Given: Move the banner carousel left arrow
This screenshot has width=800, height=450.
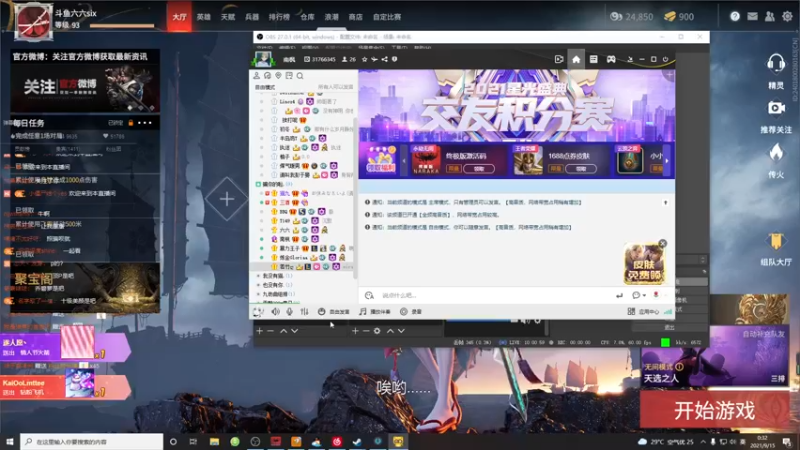Looking at the screenshot, I should (404, 161).
